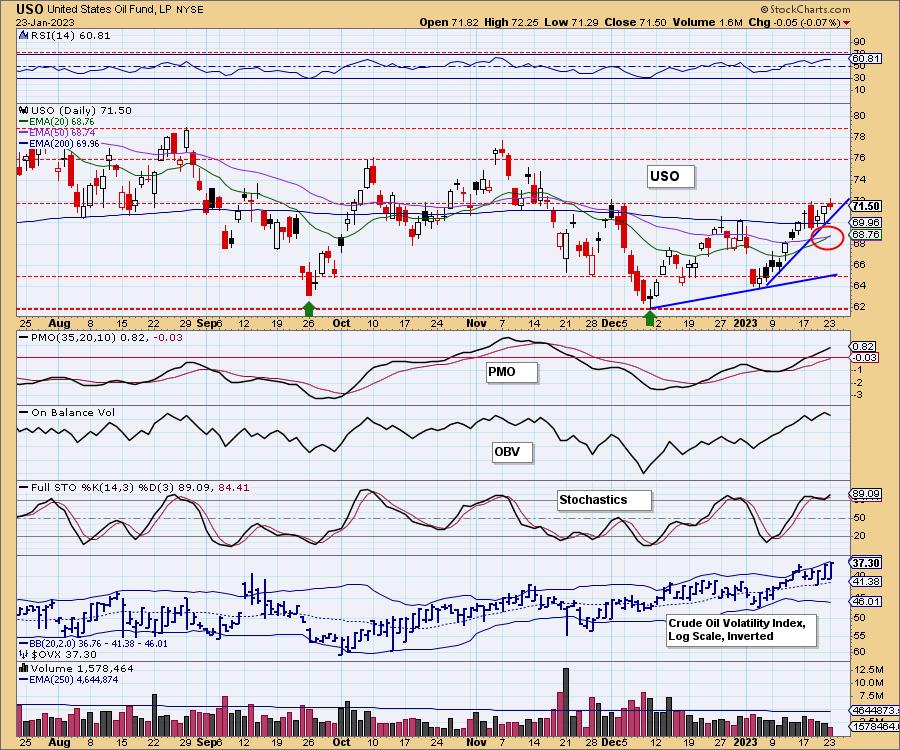
Task: Click the 'Volume 1,578,464' label
Action: (x=76, y=668)
